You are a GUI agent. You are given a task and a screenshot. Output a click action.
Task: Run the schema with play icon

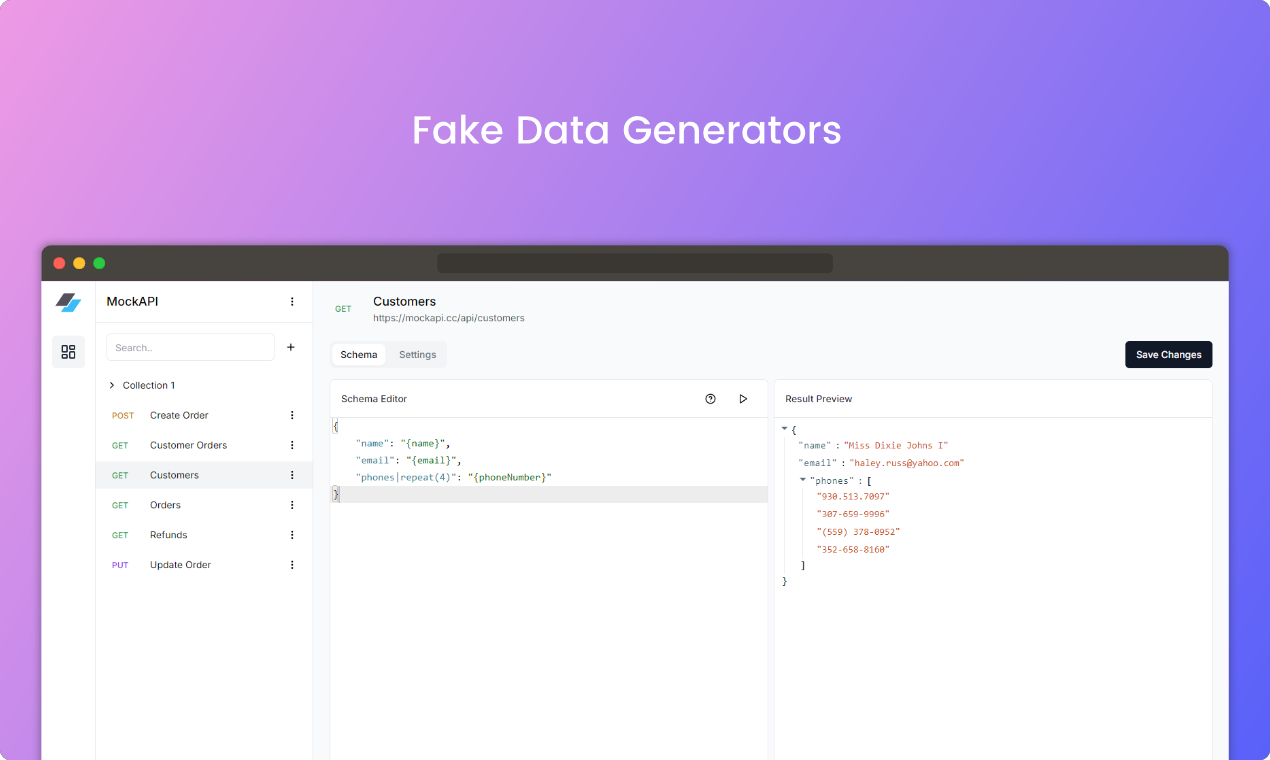coord(743,398)
